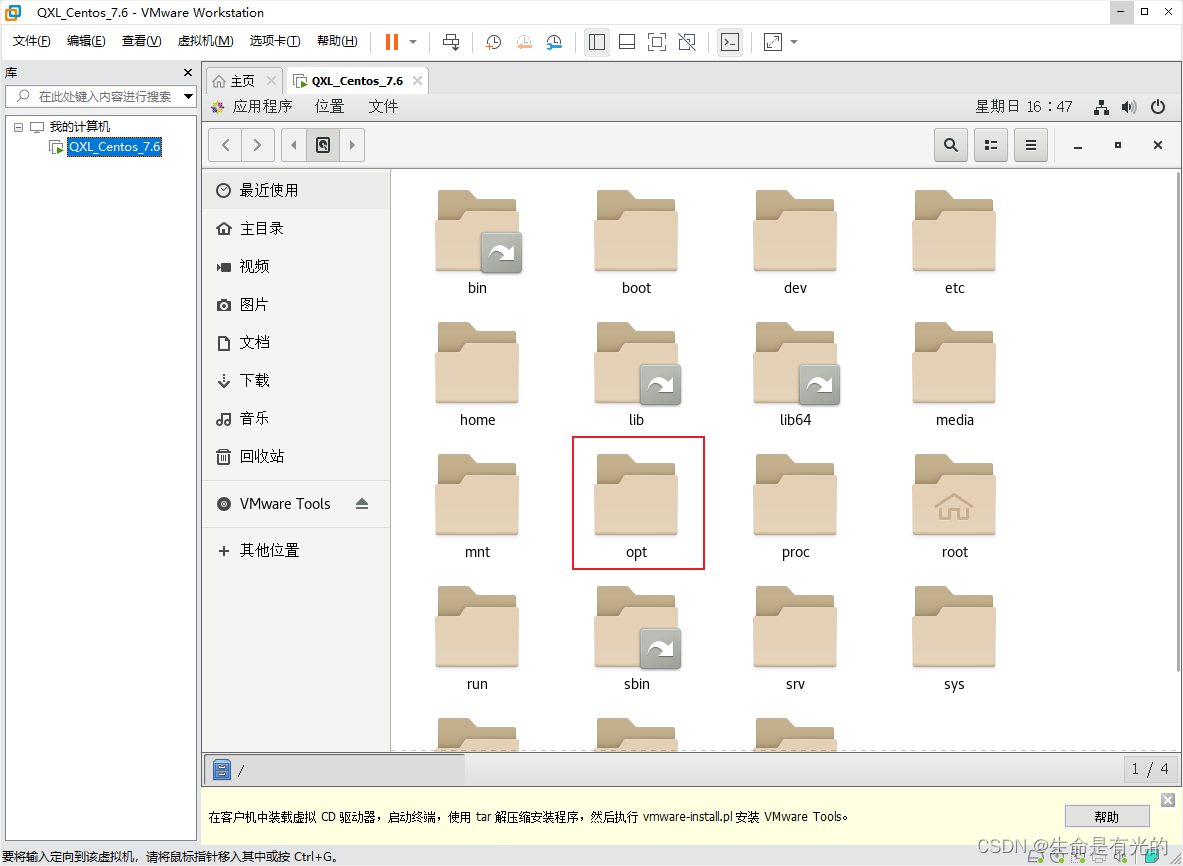Switch the file manager to list view
Image resolution: width=1183 pixels, height=866 pixels.
(x=991, y=145)
